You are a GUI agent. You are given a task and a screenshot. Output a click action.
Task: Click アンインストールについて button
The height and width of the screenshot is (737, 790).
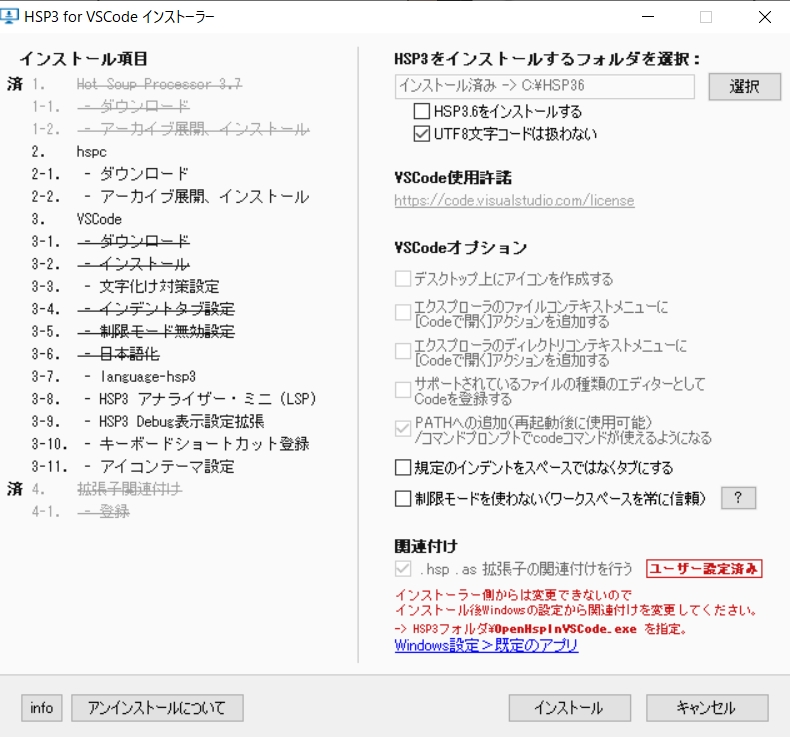click(x=157, y=708)
